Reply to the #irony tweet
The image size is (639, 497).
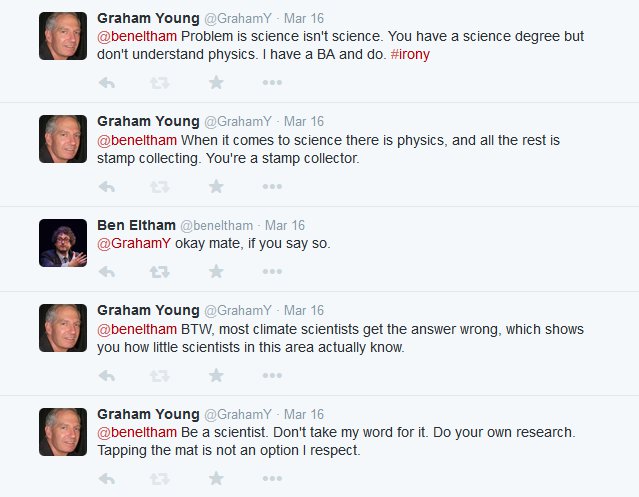click(106, 82)
